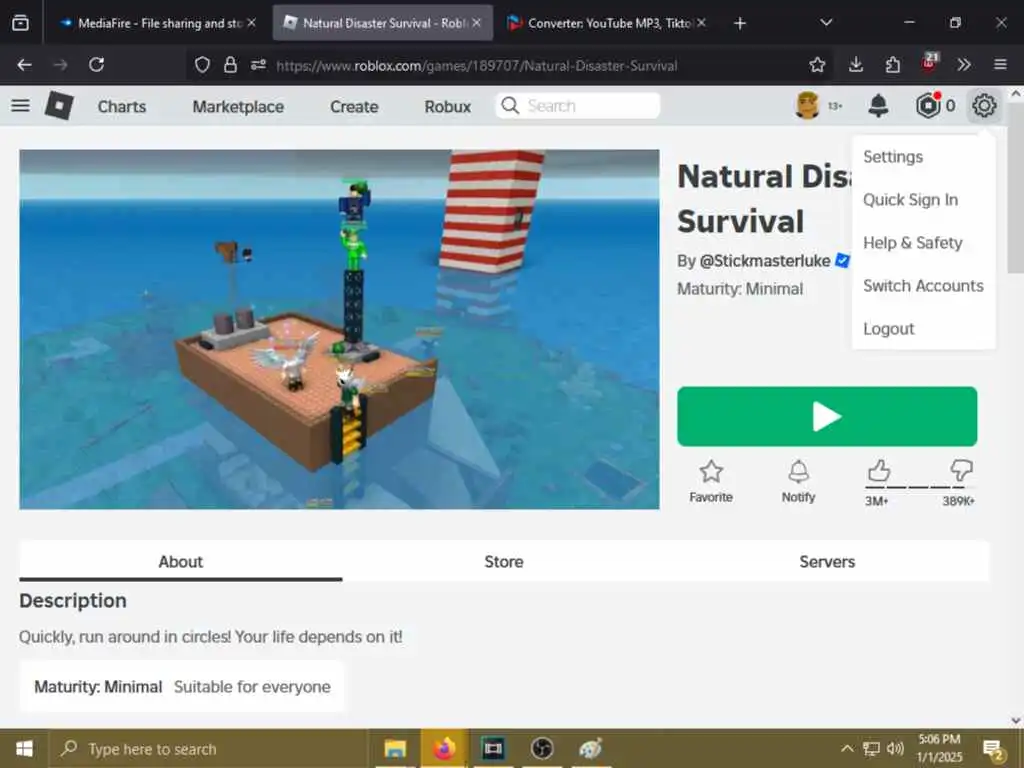Open Windows notification center
The width and height of the screenshot is (1024, 768).
coord(994,751)
